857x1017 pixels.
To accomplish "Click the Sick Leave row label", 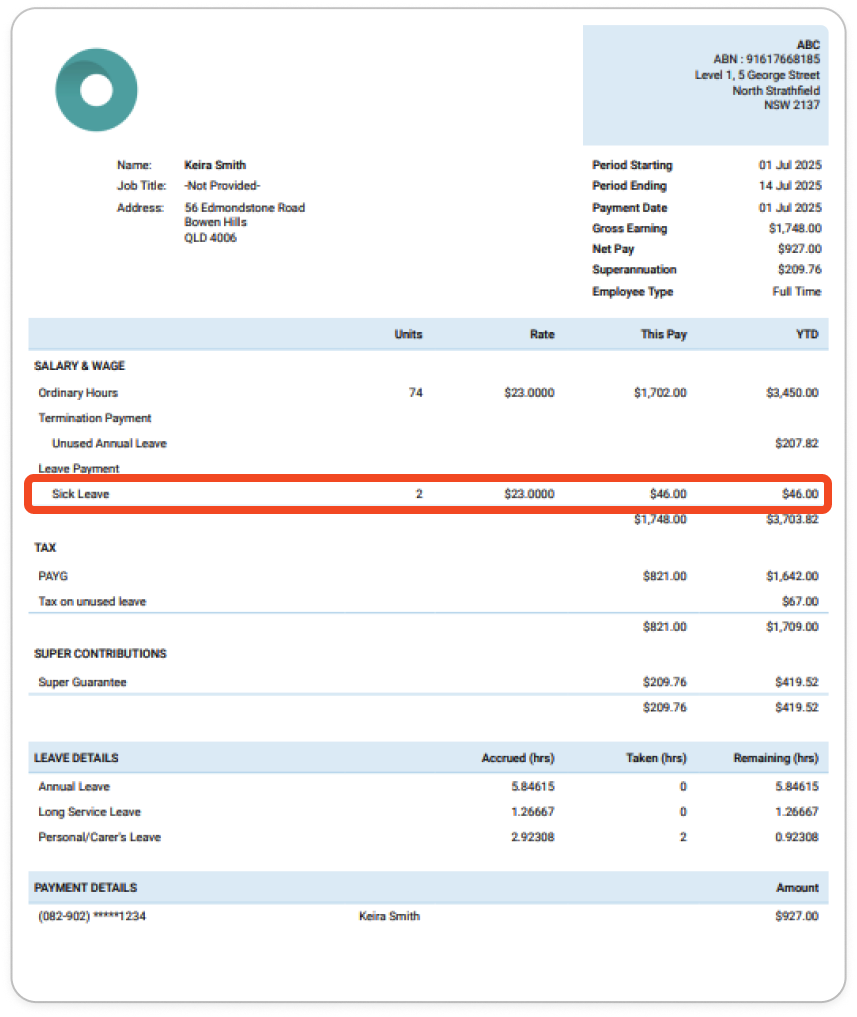I will [80, 494].
